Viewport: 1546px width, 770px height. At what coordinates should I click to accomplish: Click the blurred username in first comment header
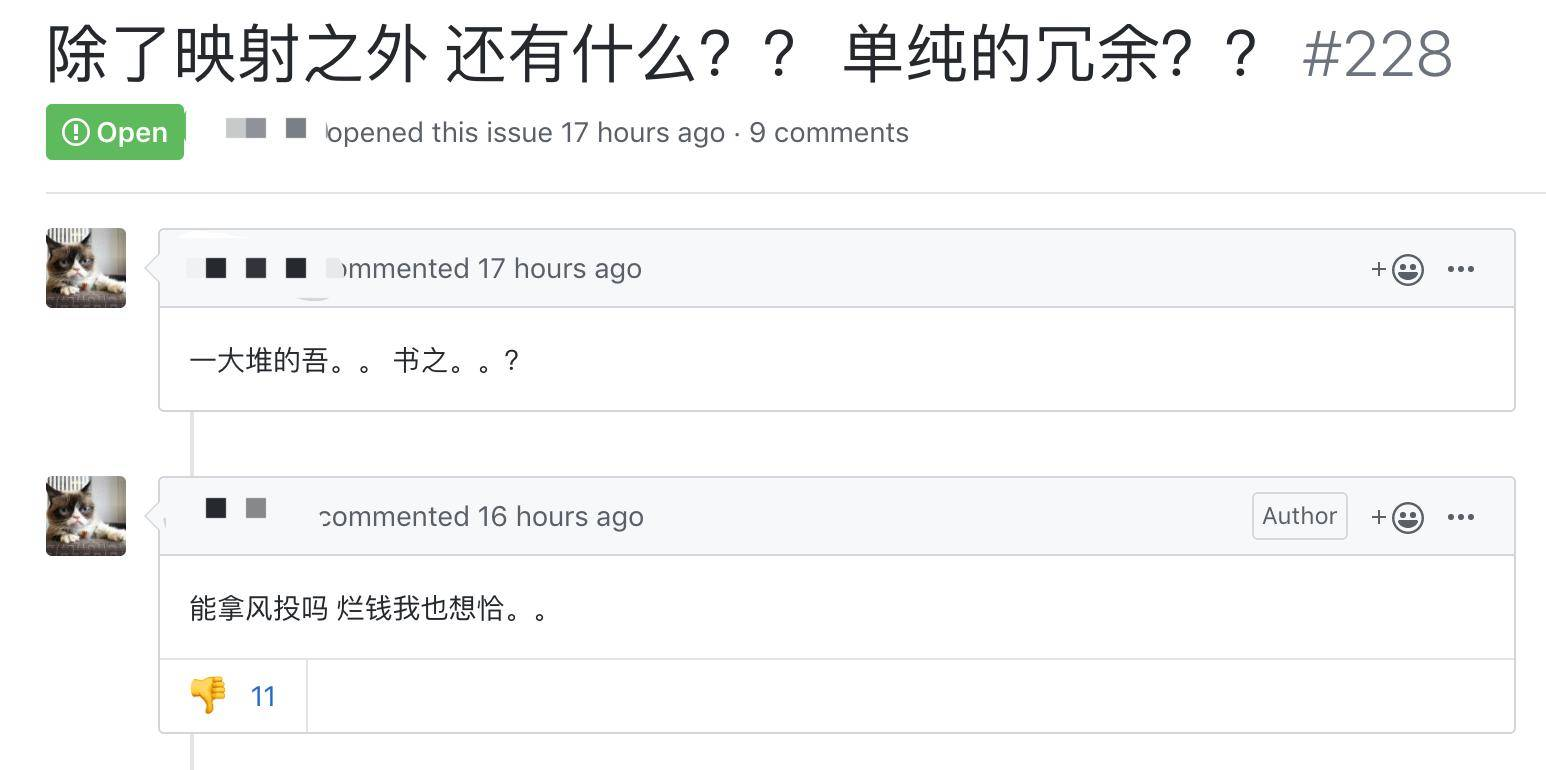point(256,268)
